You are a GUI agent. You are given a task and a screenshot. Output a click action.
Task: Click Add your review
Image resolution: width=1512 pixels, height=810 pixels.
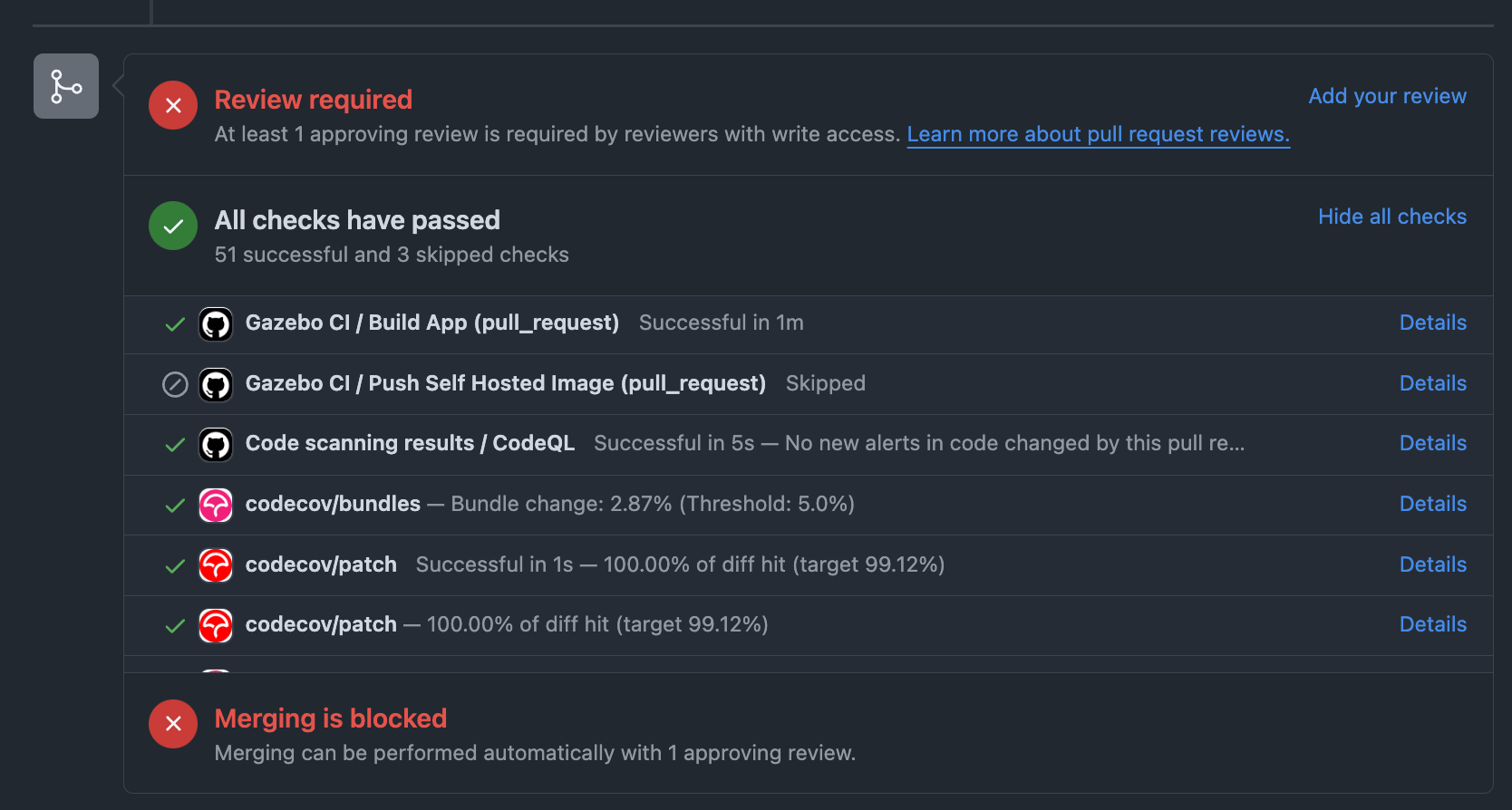[x=1387, y=96]
